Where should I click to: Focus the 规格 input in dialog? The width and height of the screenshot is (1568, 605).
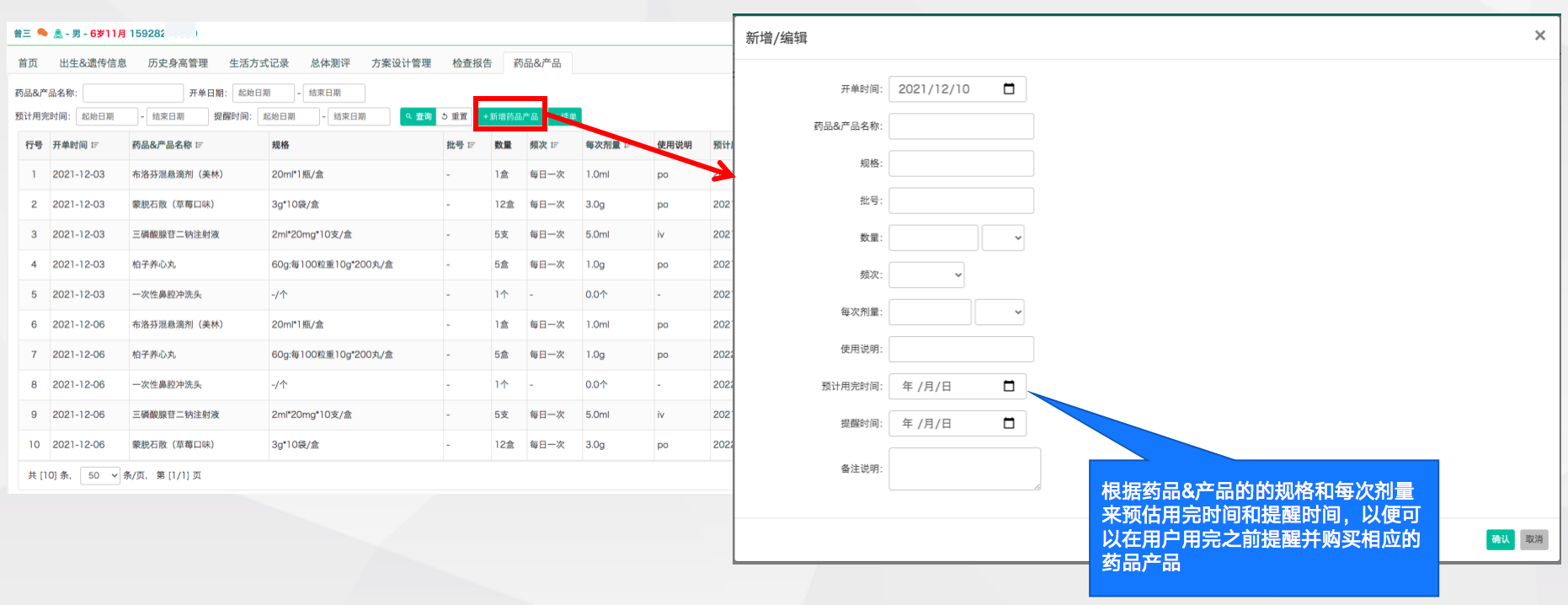(x=961, y=163)
